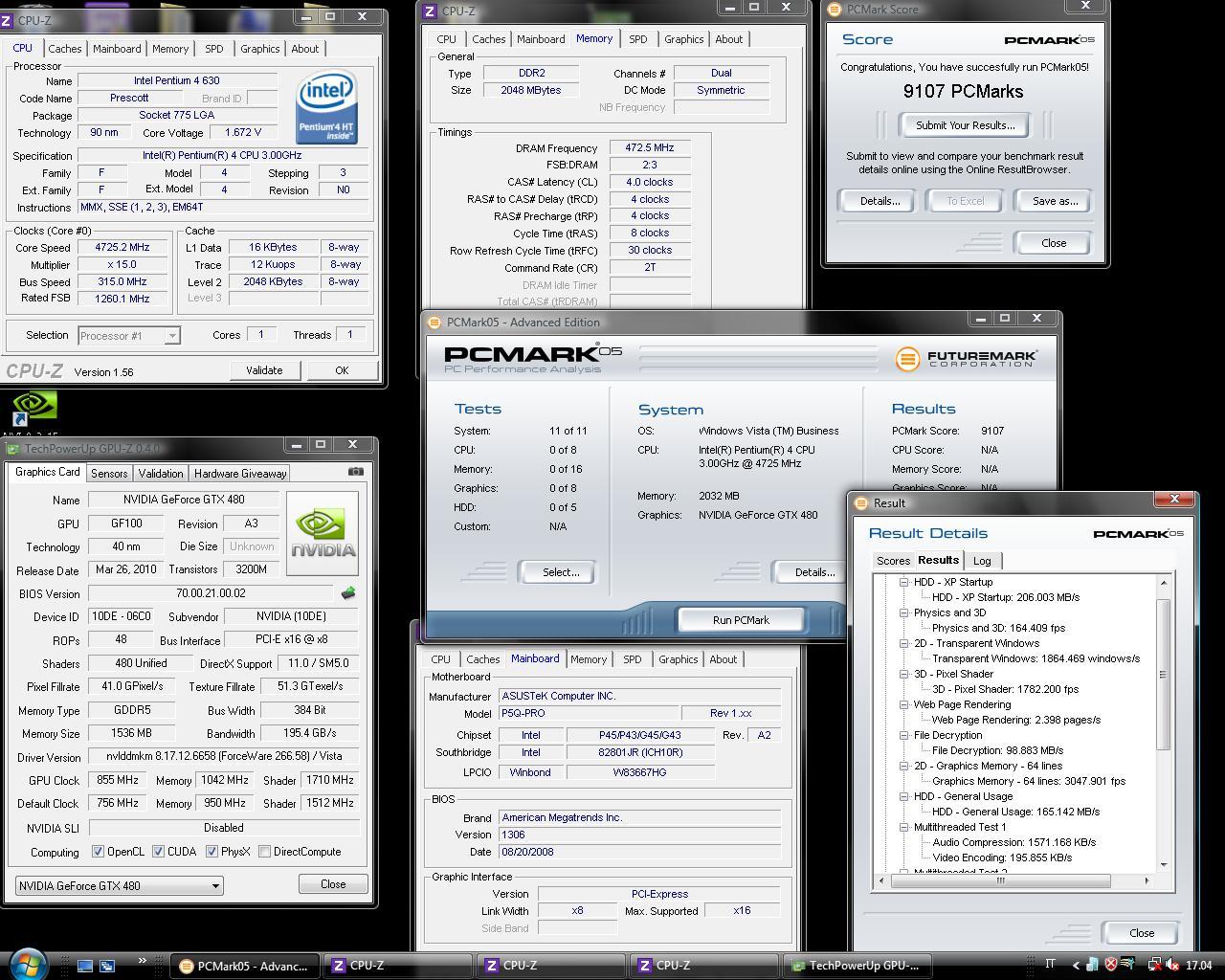Click the Validate button in CPU-Z
The width and height of the screenshot is (1225, 980).
point(264,370)
